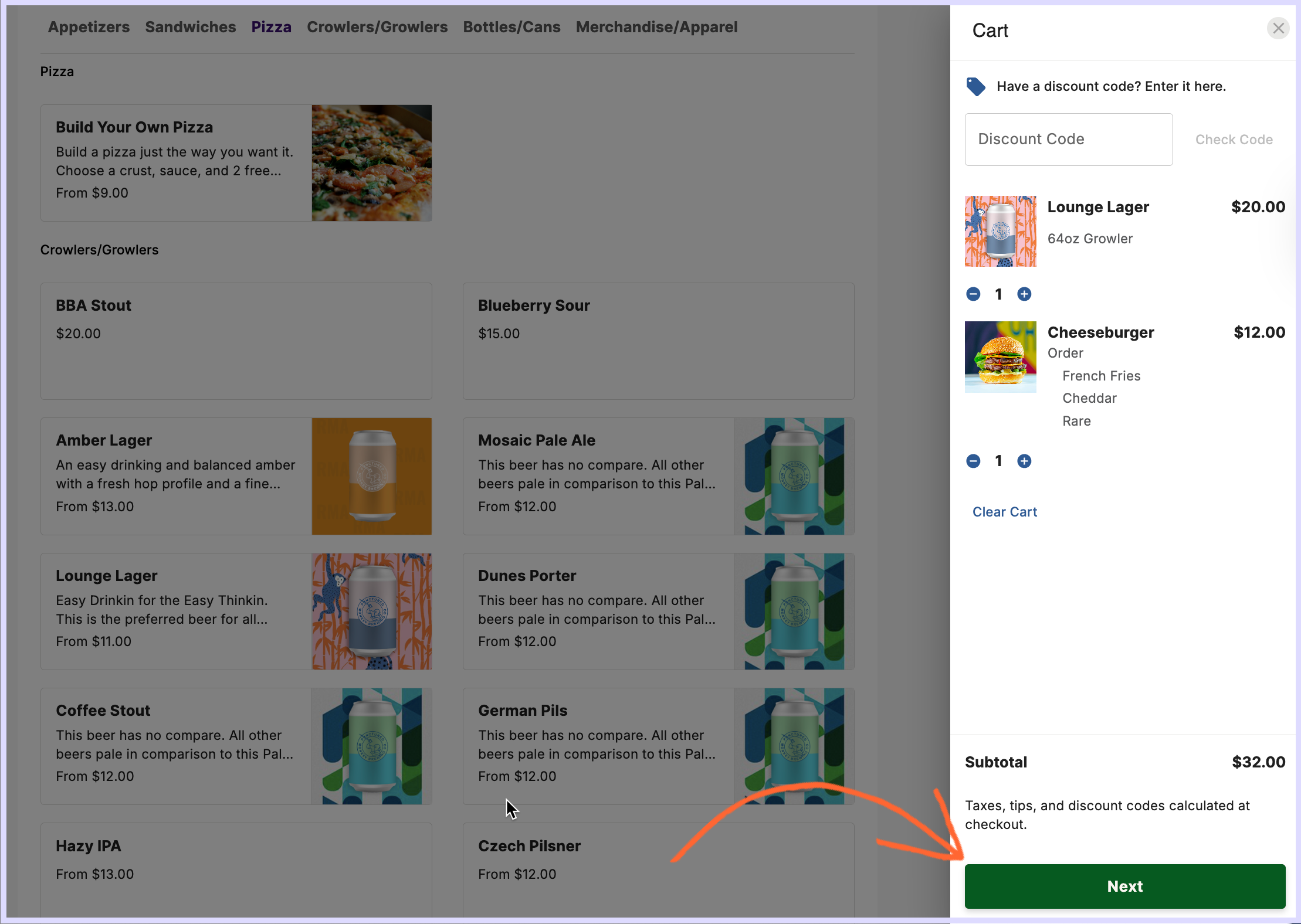Click the Mosaic Pale Ale can image
The image size is (1301, 924).
click(793, 475)
